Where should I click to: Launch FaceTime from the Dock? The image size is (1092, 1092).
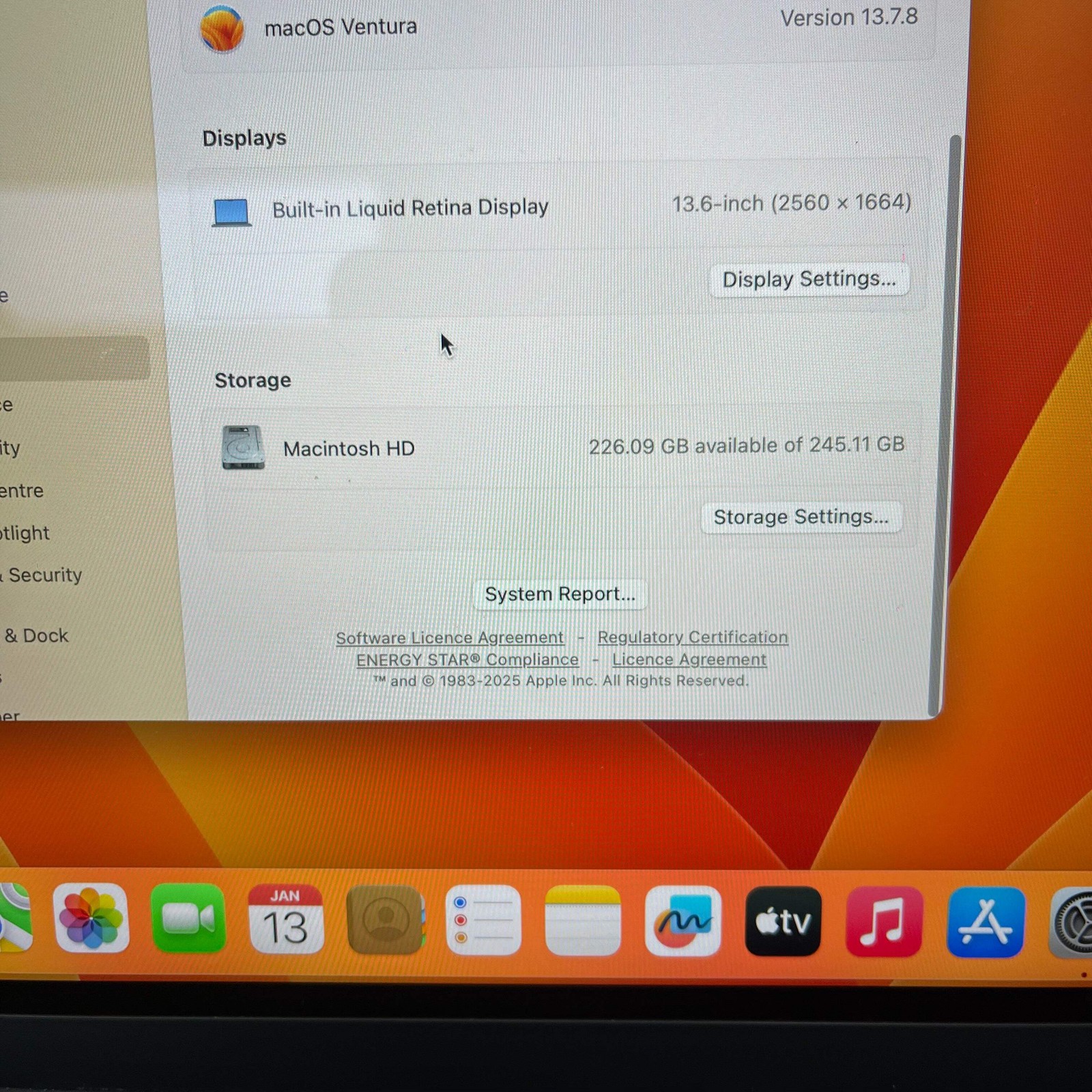[189, 919]
